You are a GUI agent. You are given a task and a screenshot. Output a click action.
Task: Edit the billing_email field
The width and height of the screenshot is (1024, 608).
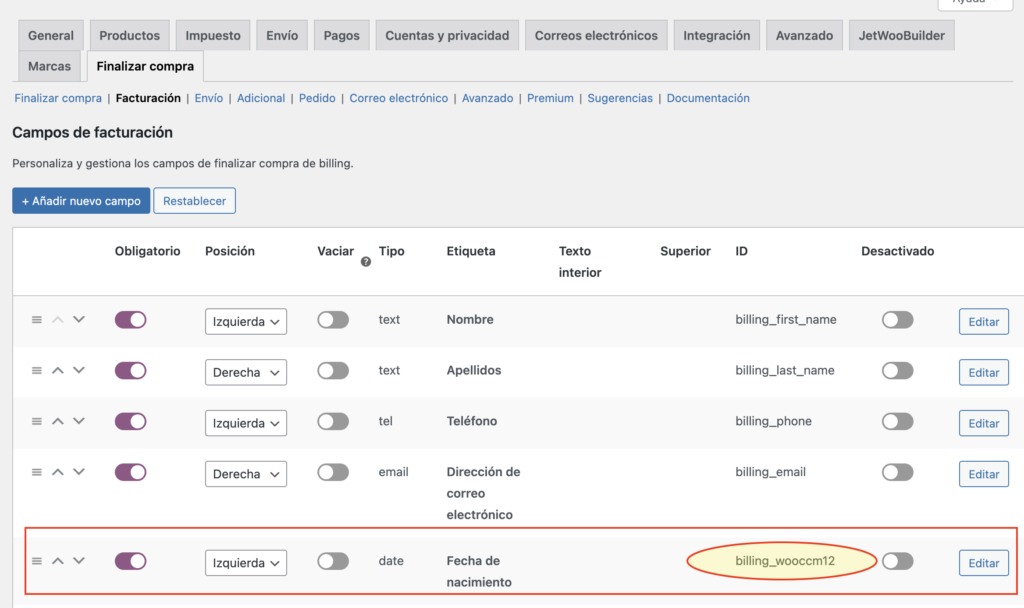983,474
